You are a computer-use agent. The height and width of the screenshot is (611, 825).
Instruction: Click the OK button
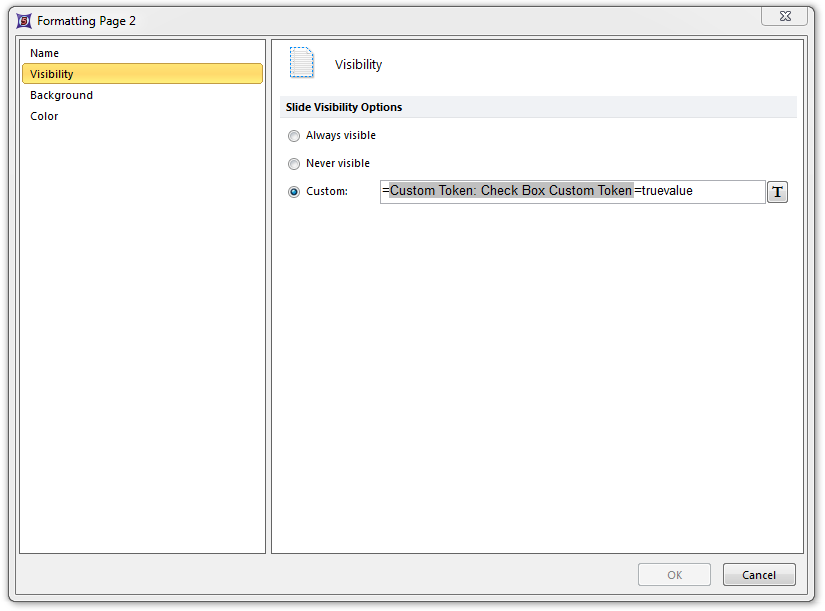tap(674, 575)
